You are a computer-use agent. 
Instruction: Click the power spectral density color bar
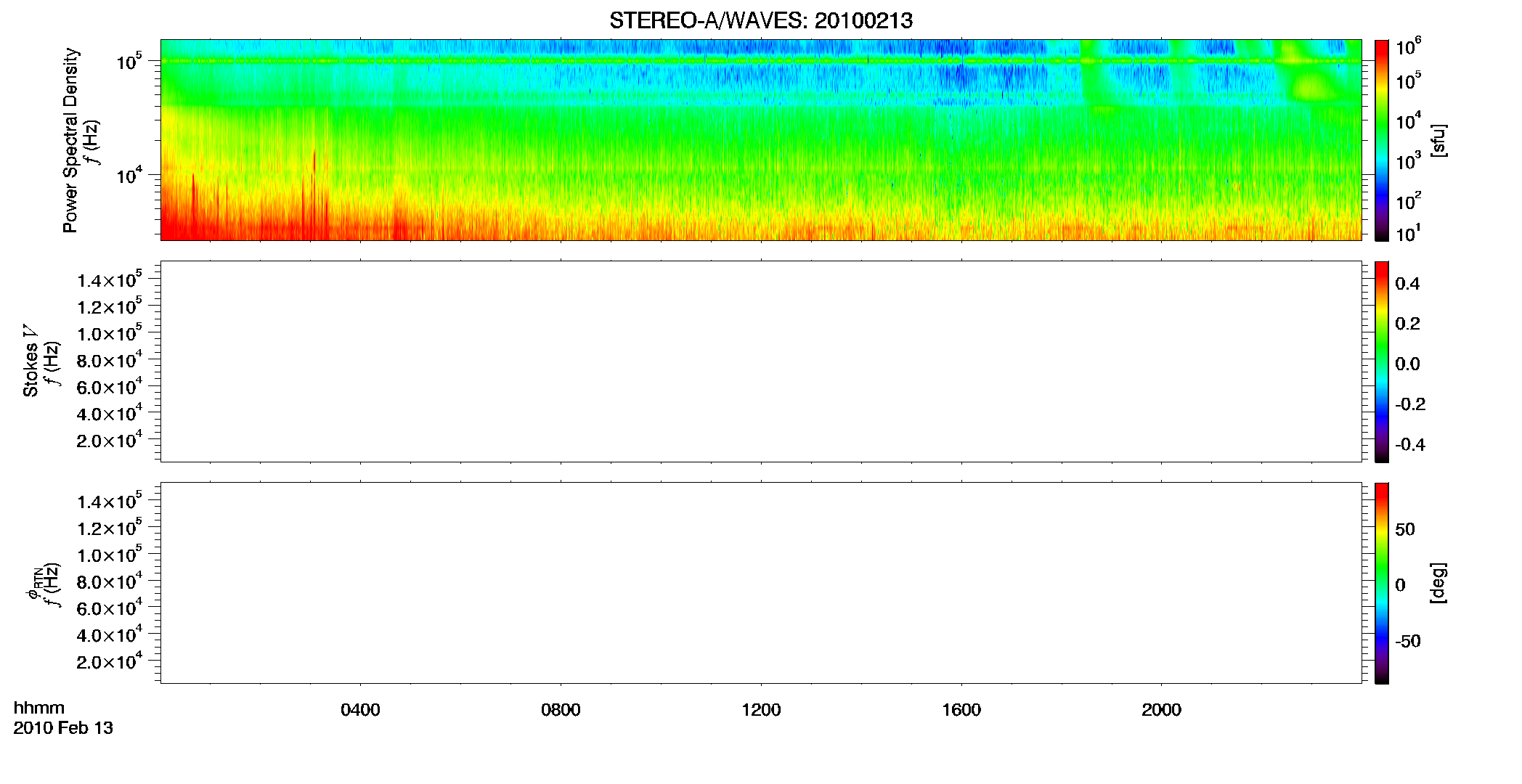[x=1381, y=140]
